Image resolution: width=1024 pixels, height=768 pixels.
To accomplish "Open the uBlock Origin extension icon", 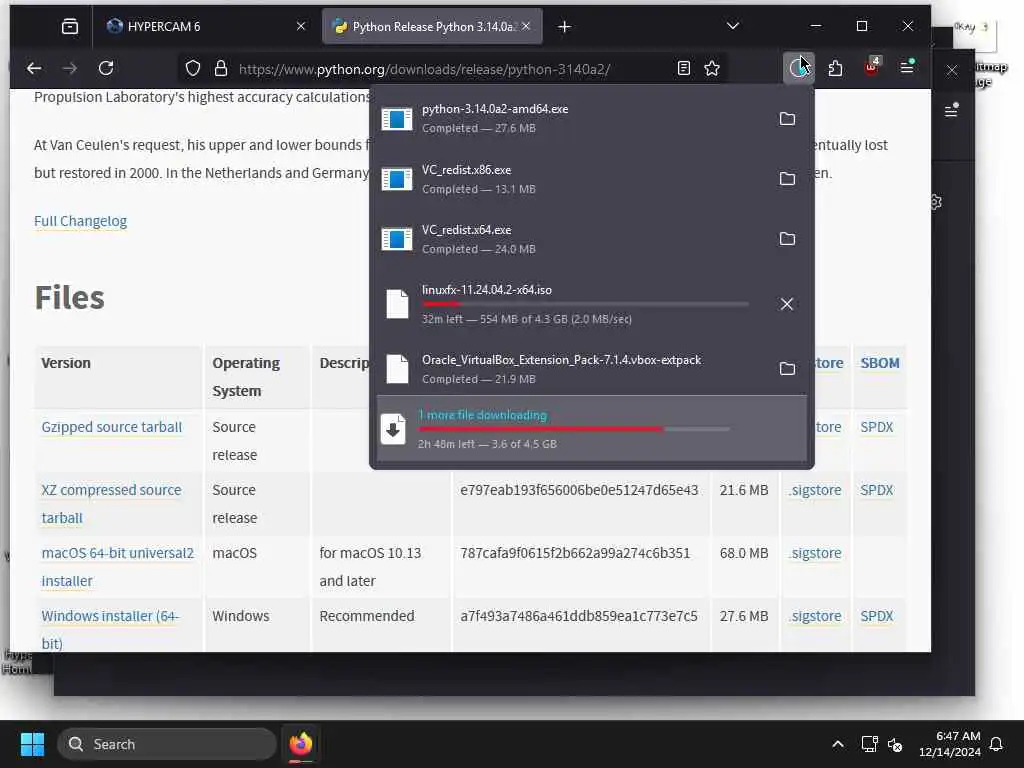I will click(872, 67).
